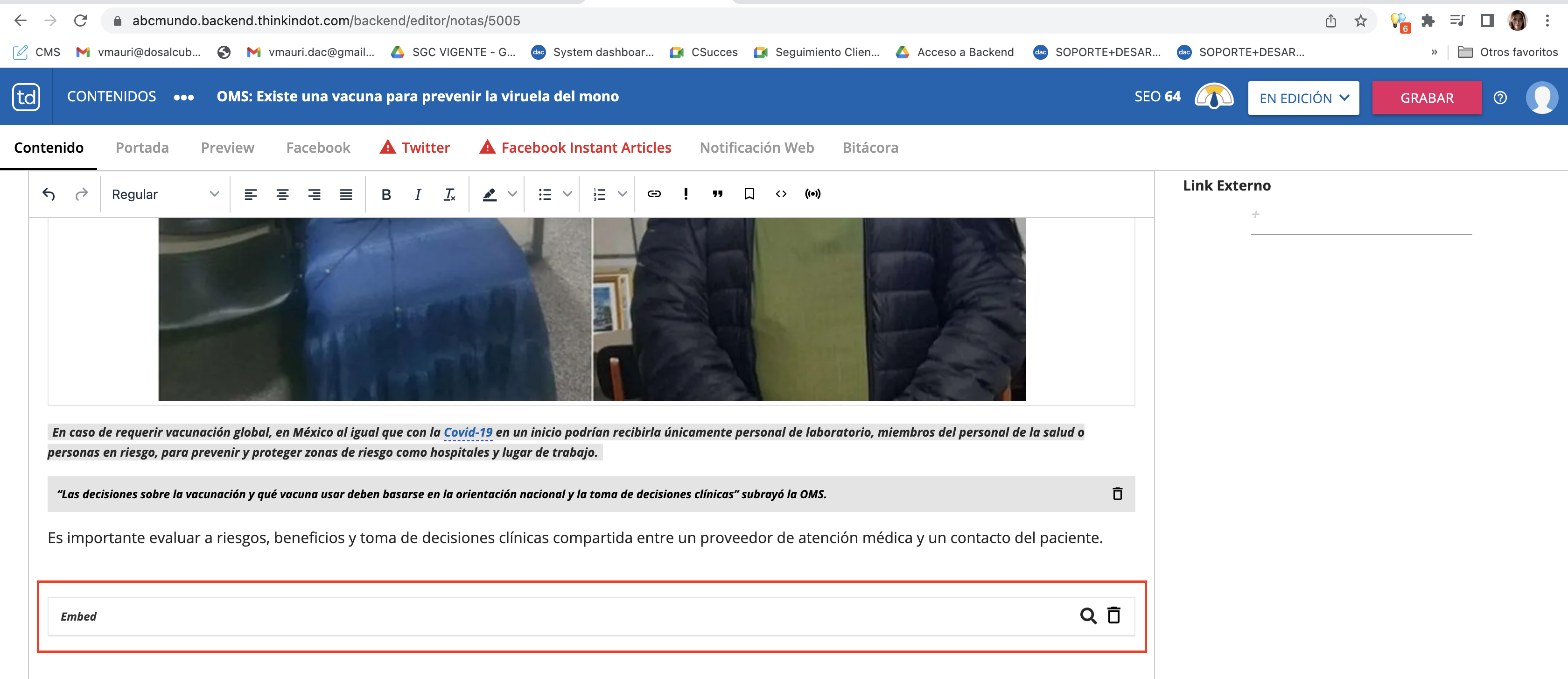The image size is (1568, 679).
Task: Click the clear formatting icon
Action: [449, 194]
